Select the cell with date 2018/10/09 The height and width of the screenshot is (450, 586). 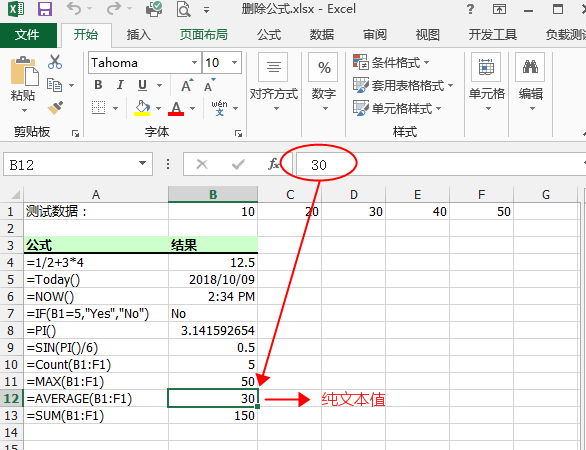click(x=213, y=280)
